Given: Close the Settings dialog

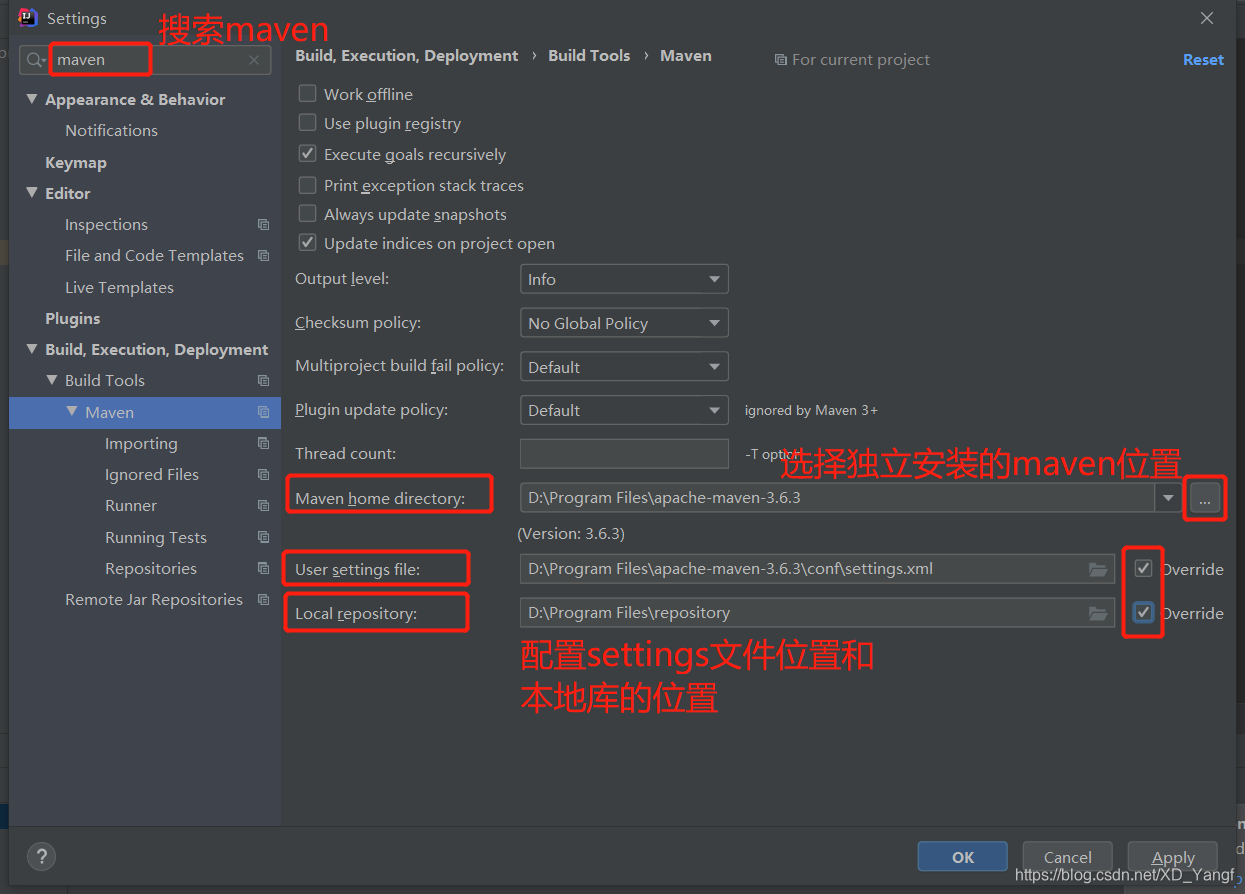Looking at the screenshot, I should pyautogui.click(x=1207, y=18).
